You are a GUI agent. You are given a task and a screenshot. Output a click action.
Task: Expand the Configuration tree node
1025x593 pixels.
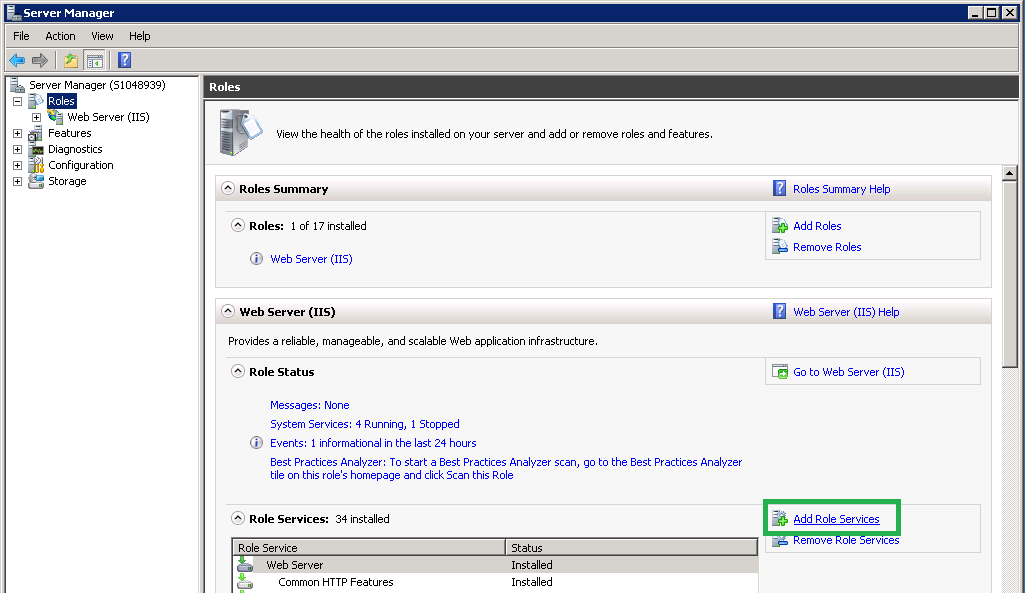point(18,165)
